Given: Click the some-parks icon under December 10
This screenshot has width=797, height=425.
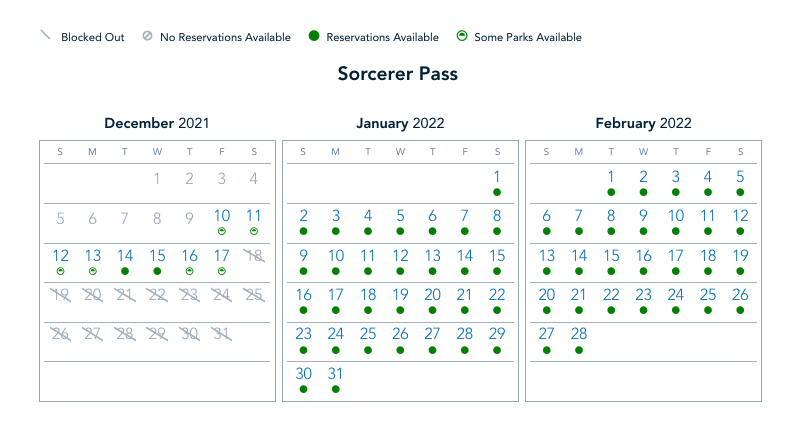Looking at the screenshot, I should (221, 231).
